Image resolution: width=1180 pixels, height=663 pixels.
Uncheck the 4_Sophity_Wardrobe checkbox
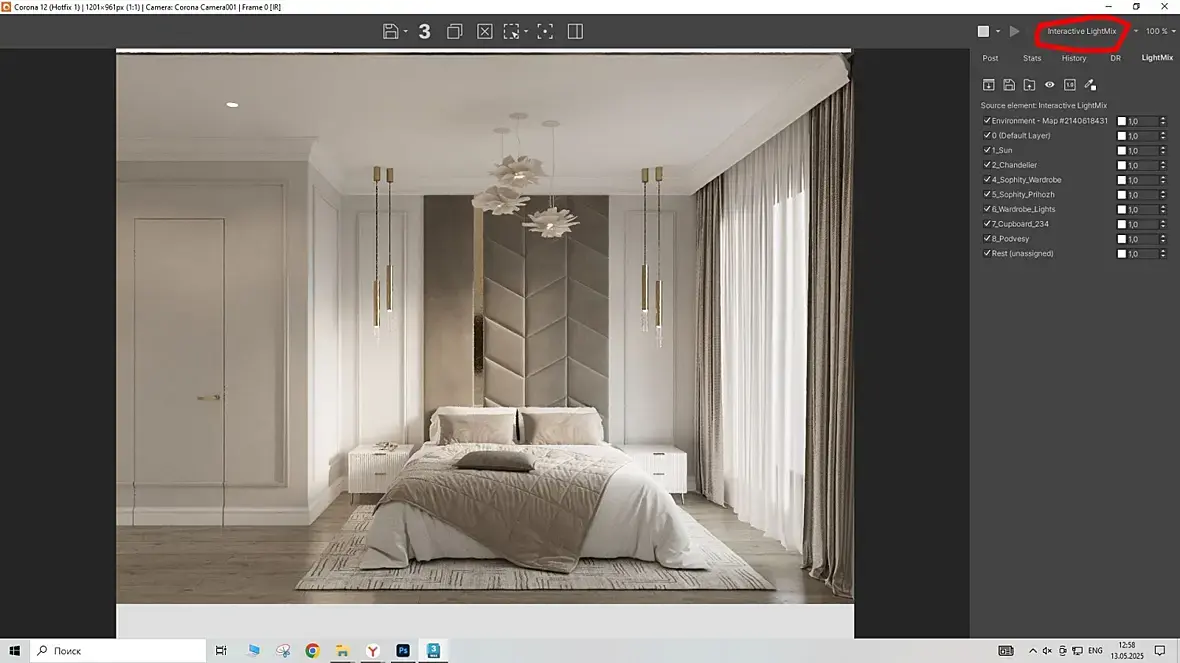[x=987, y=180]
